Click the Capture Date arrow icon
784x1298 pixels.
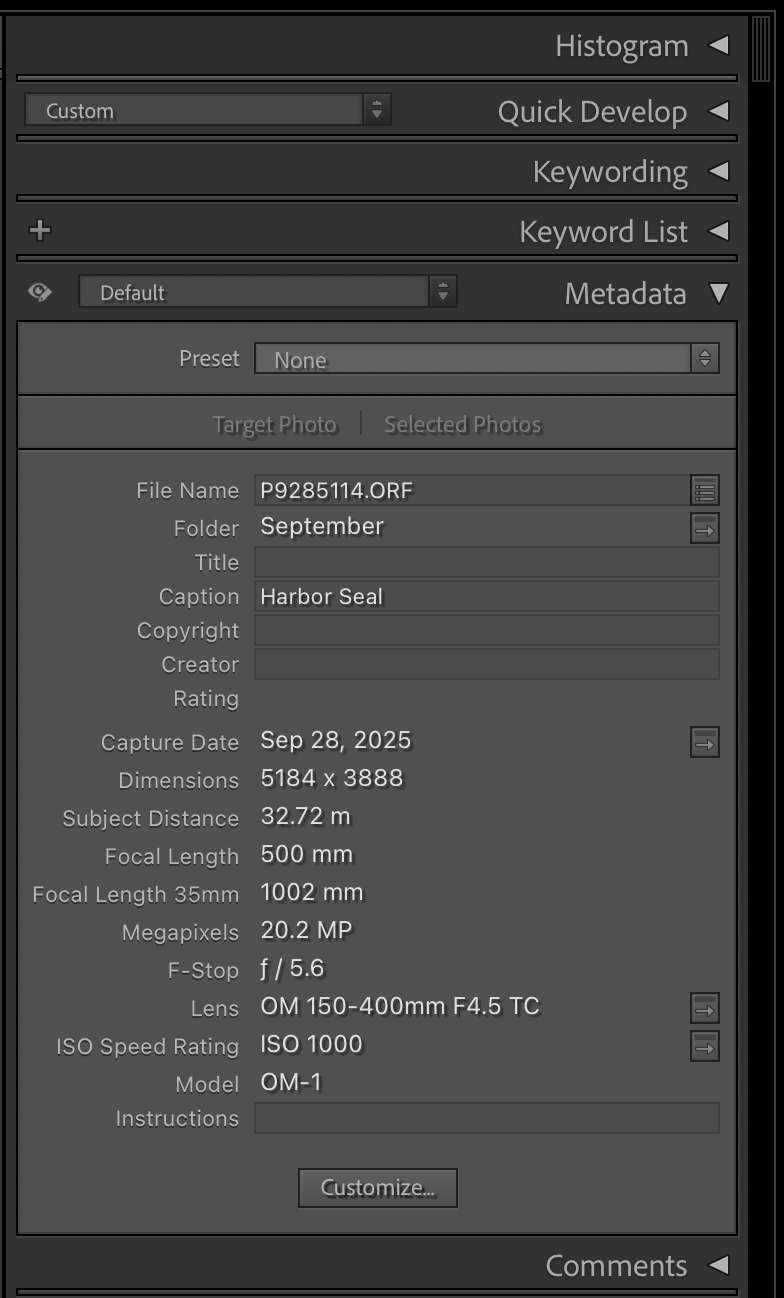tap(705, 742)
